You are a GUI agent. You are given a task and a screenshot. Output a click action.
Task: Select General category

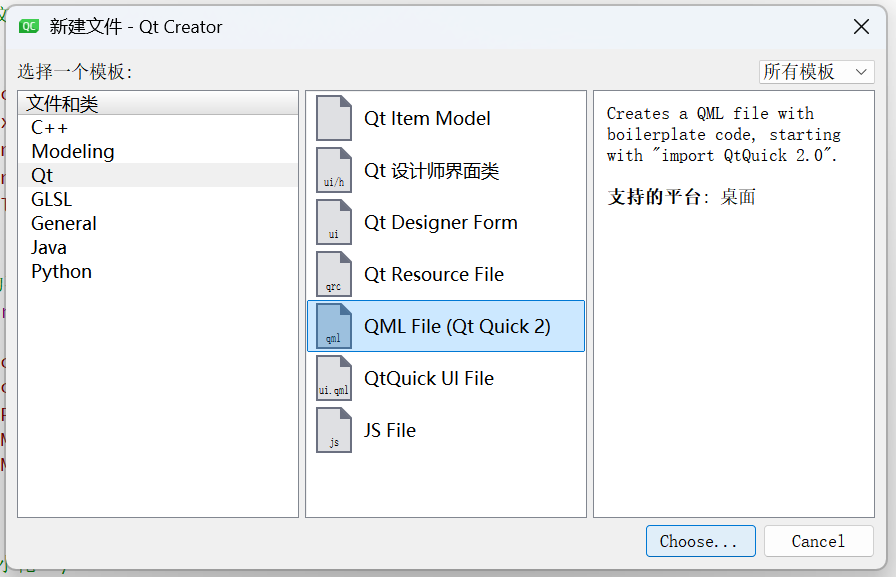point(158,223)
